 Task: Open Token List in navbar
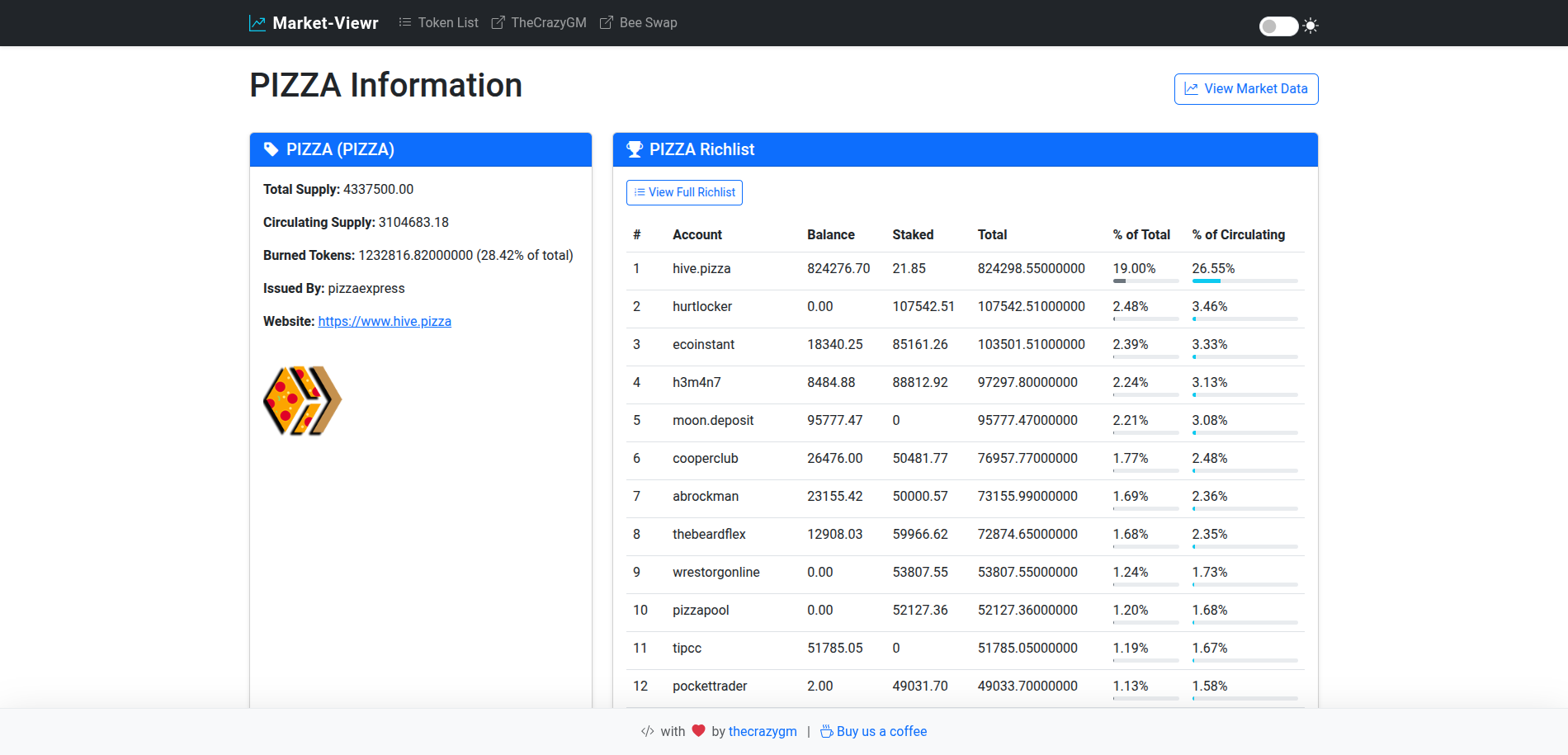[438, 23]
